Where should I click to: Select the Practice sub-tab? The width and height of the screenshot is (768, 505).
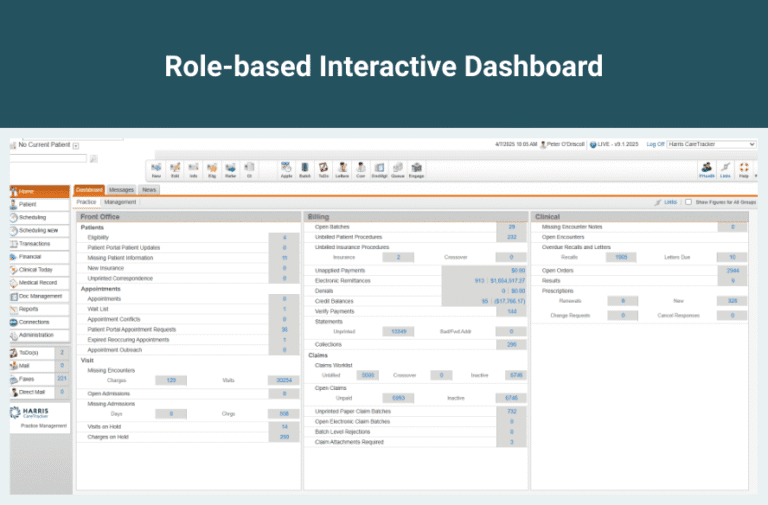tap(86, 202)
